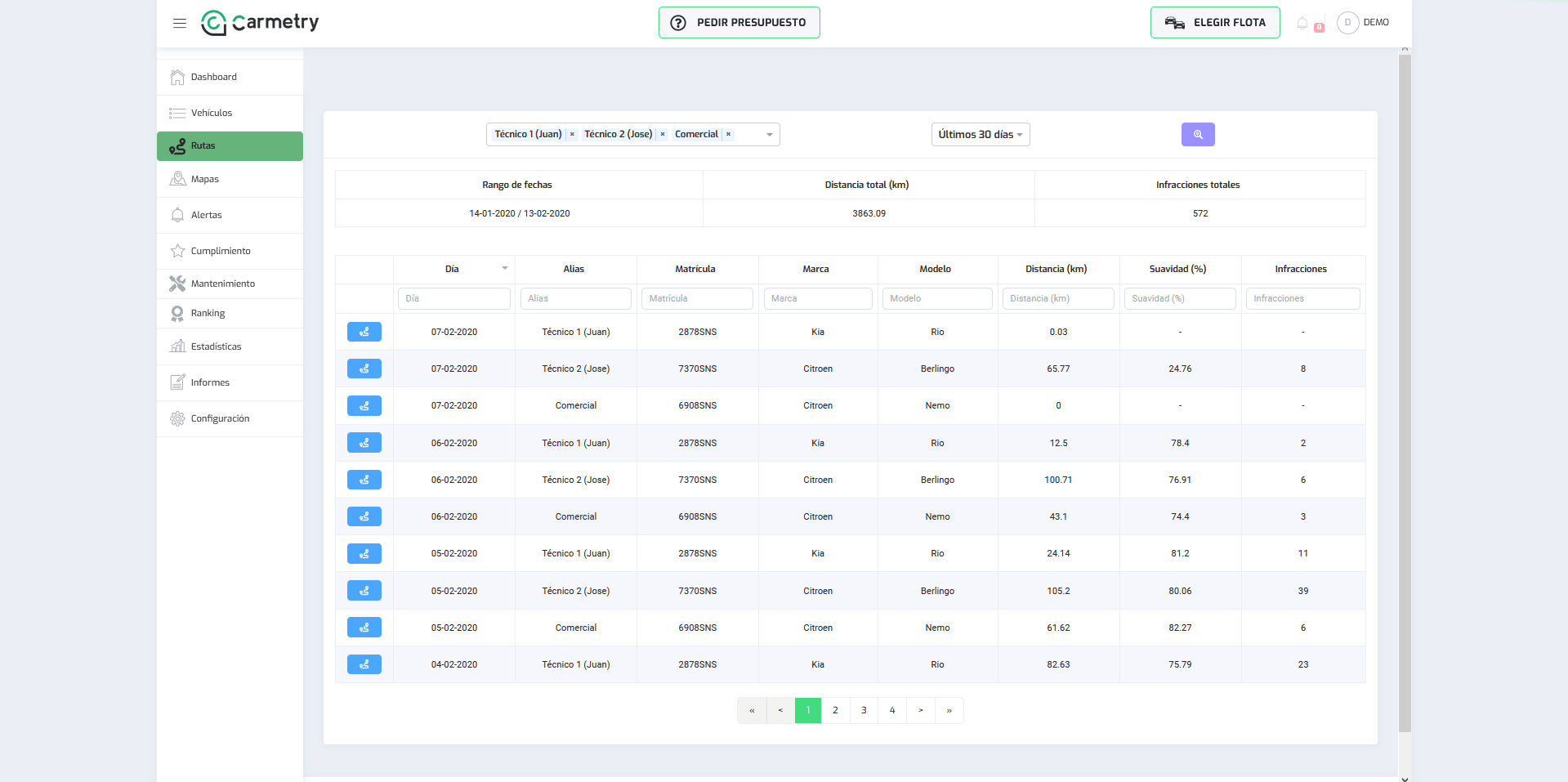Viewport: 1568px width, 782px height.
Task: Click the page vertical scrollbar
Action: 1405,392
